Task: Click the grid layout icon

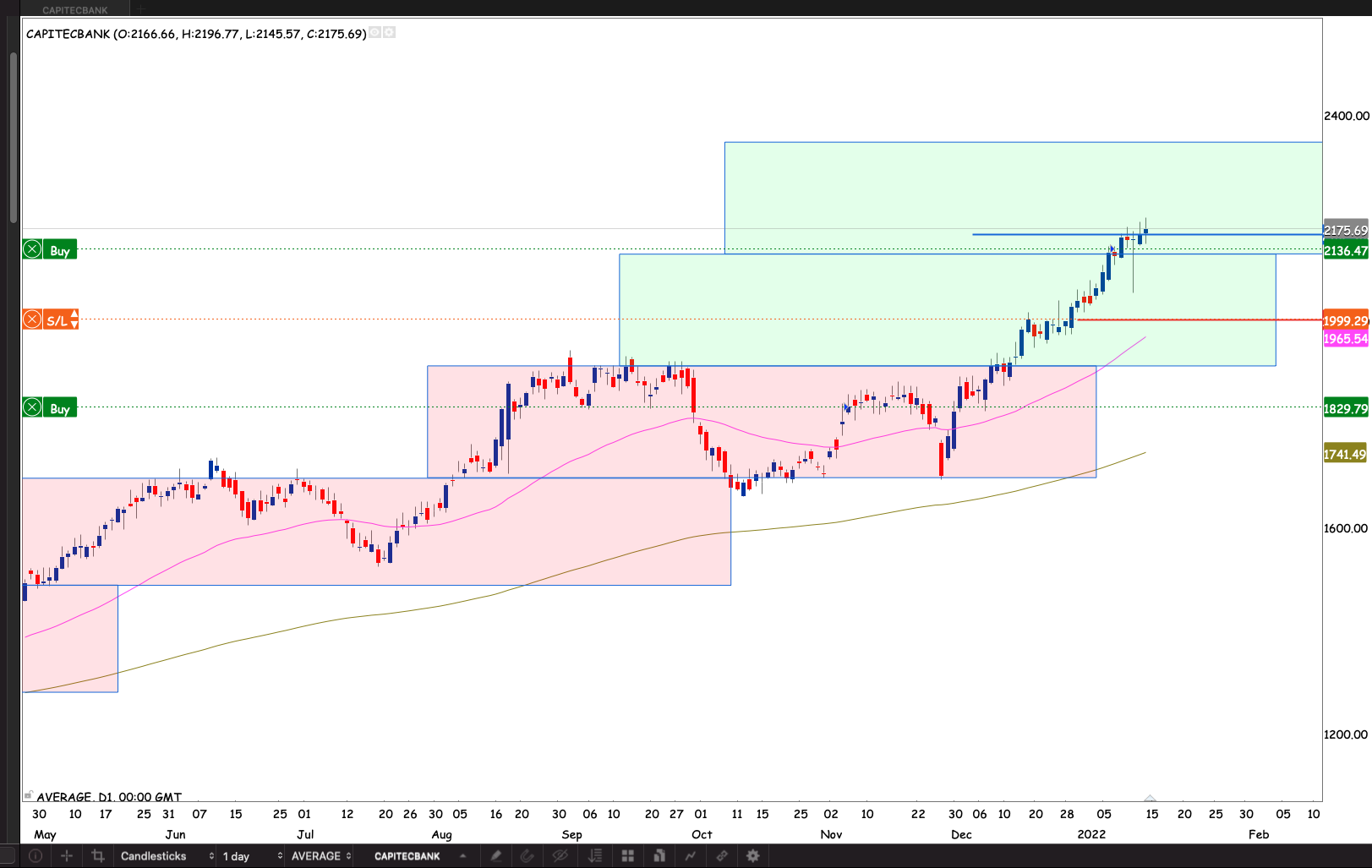Action: [627, 856]
